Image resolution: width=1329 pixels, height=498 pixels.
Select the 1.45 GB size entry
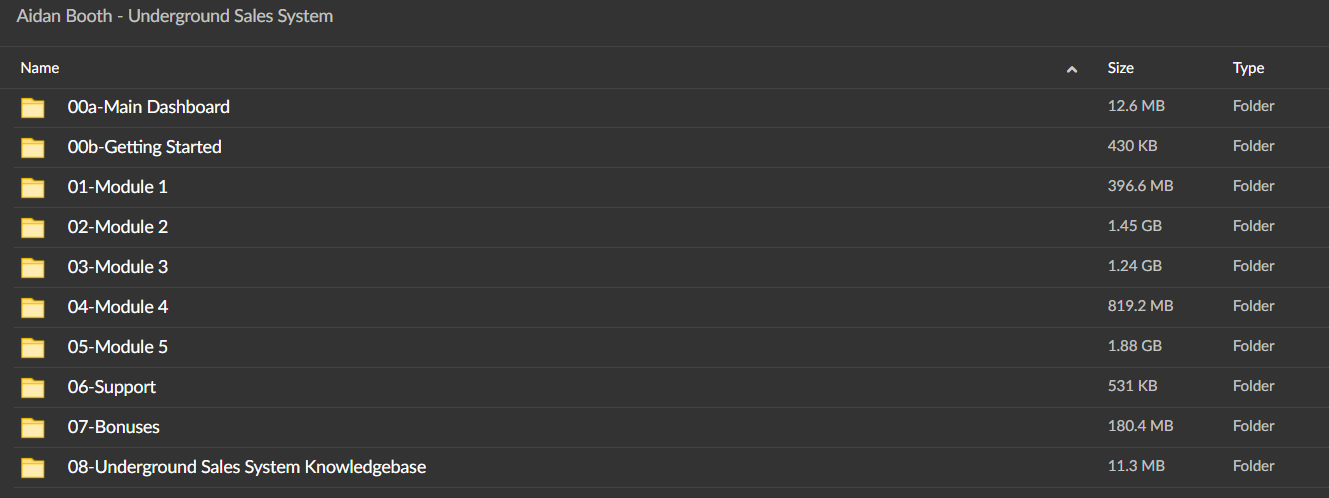click(1135, 226)
